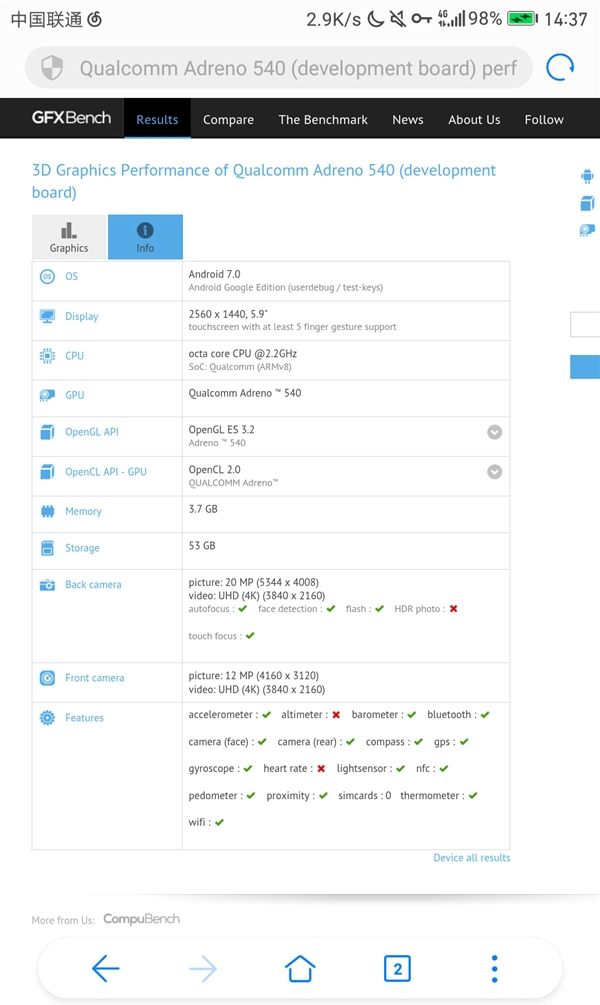600x1005 pixels.
Task: Tap the browser forward arrow
Action: (203, 967)
